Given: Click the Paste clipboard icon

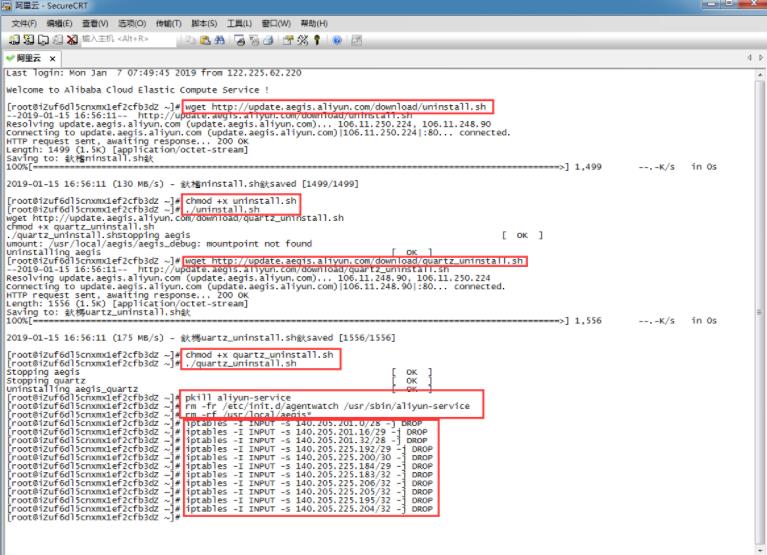Looking at the screenshot, I should point(205,40).
